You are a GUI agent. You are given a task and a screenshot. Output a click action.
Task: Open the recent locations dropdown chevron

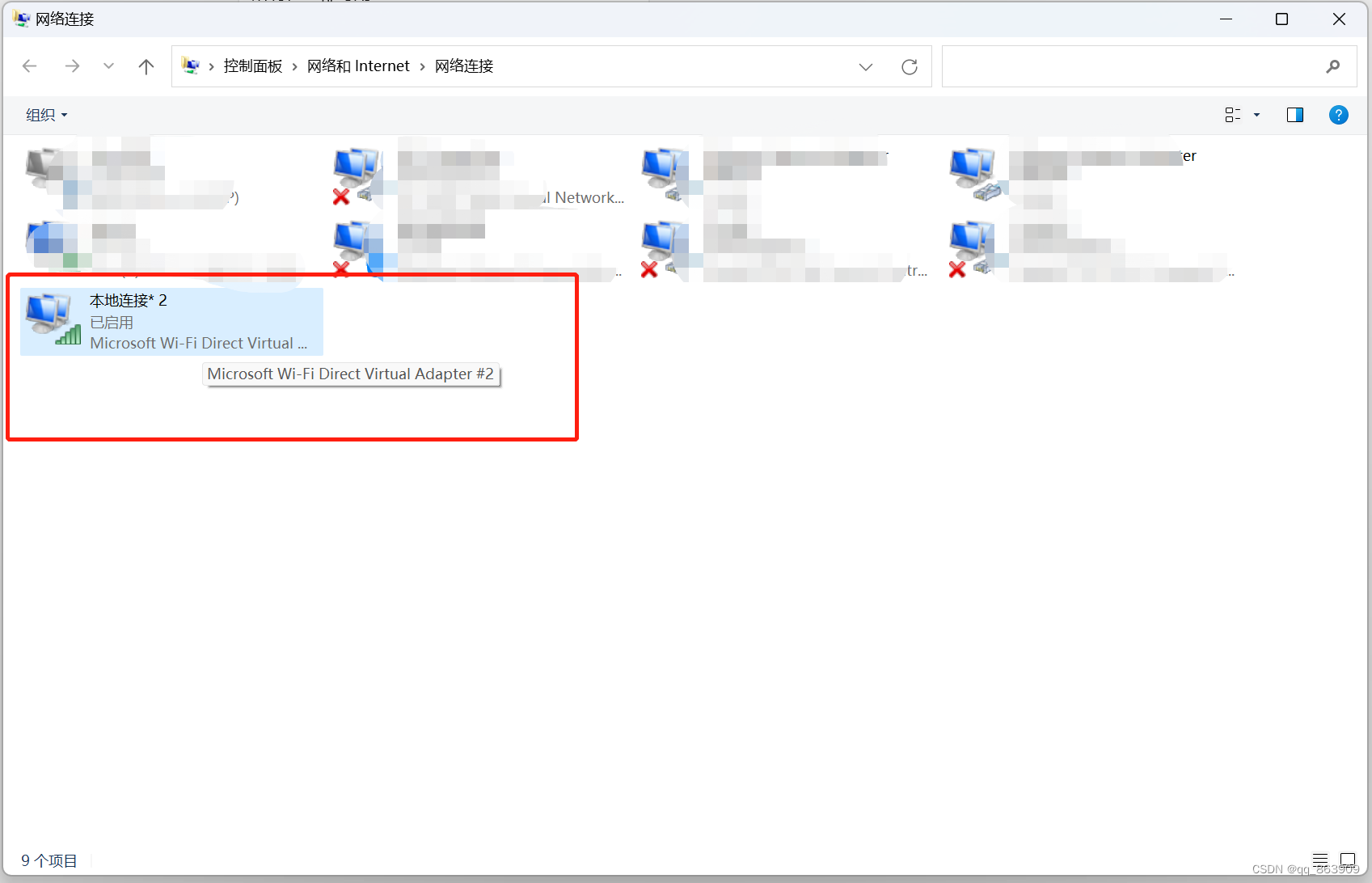pyautogui.click(x=108, y=66)
